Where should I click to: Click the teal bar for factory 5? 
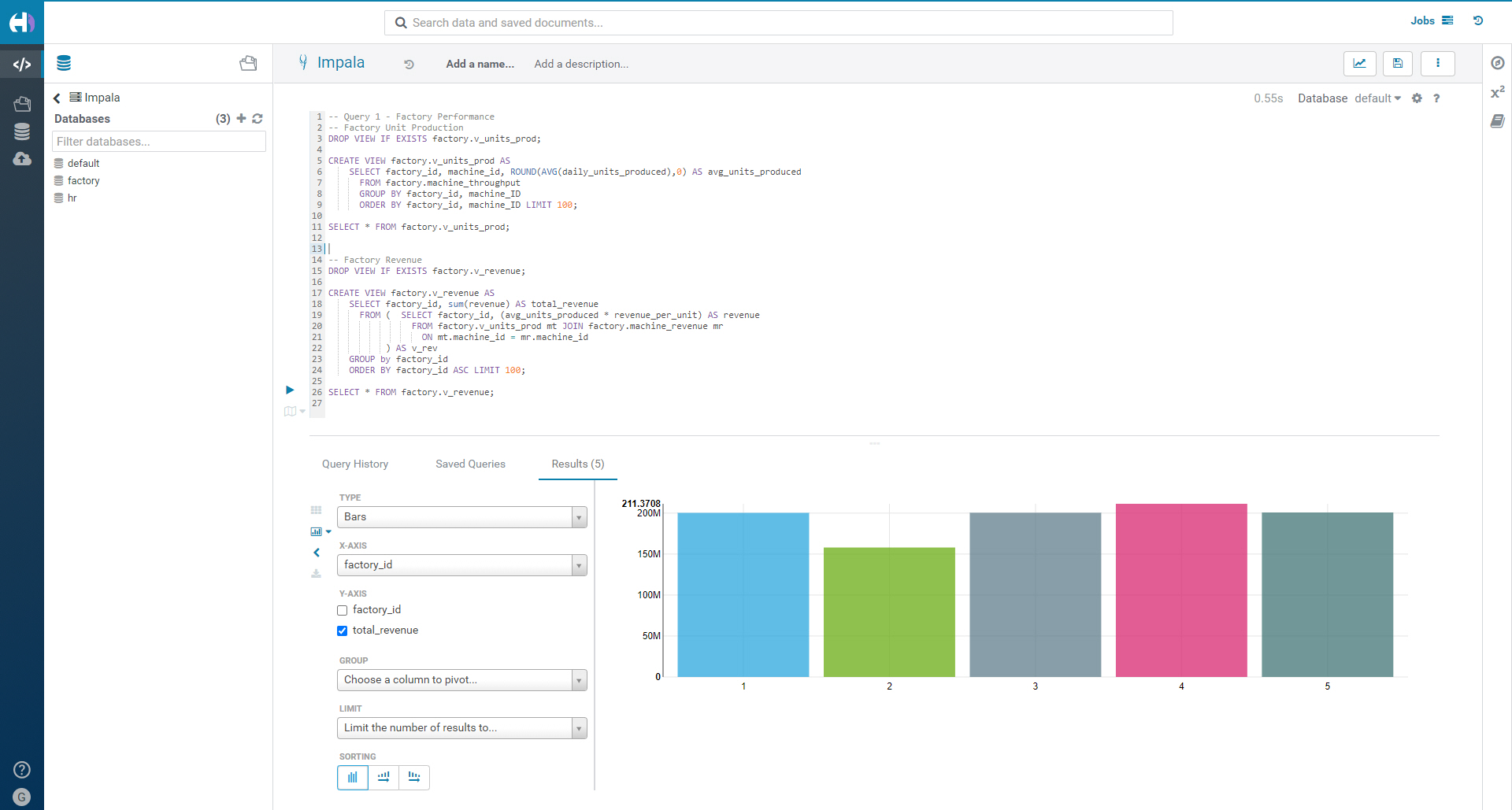(x=1327, y=595)
